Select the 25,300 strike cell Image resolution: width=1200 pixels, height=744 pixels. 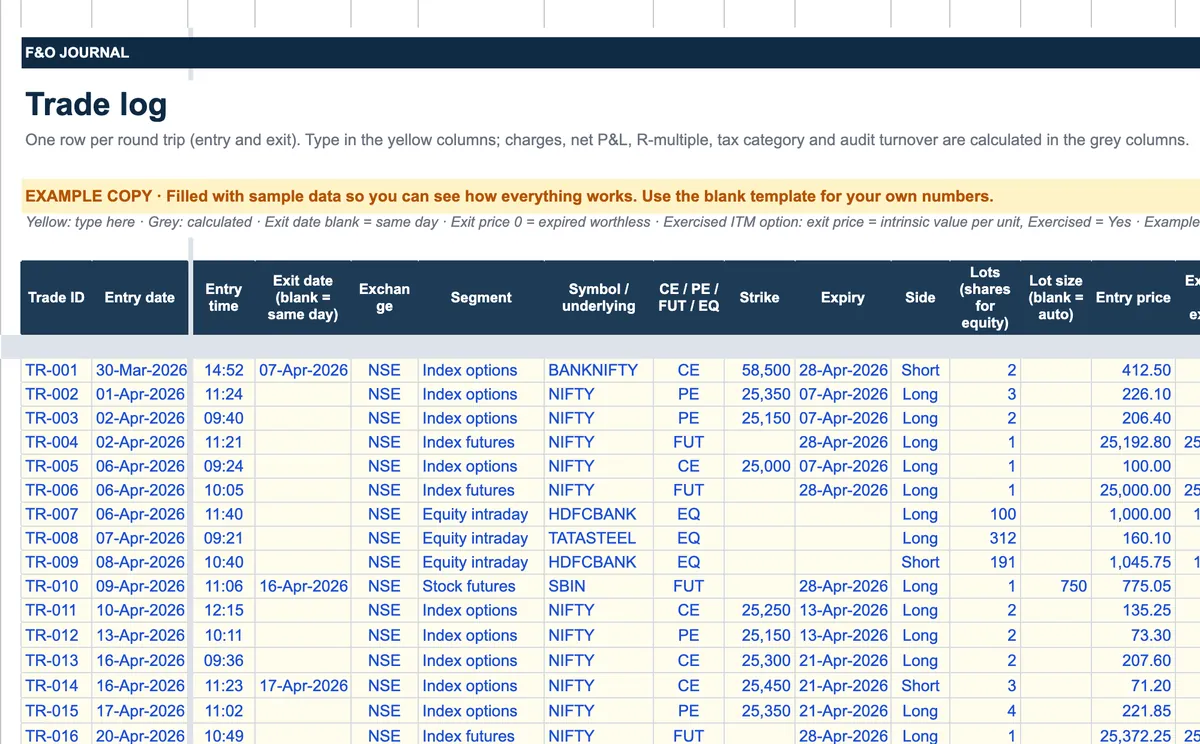760,661
